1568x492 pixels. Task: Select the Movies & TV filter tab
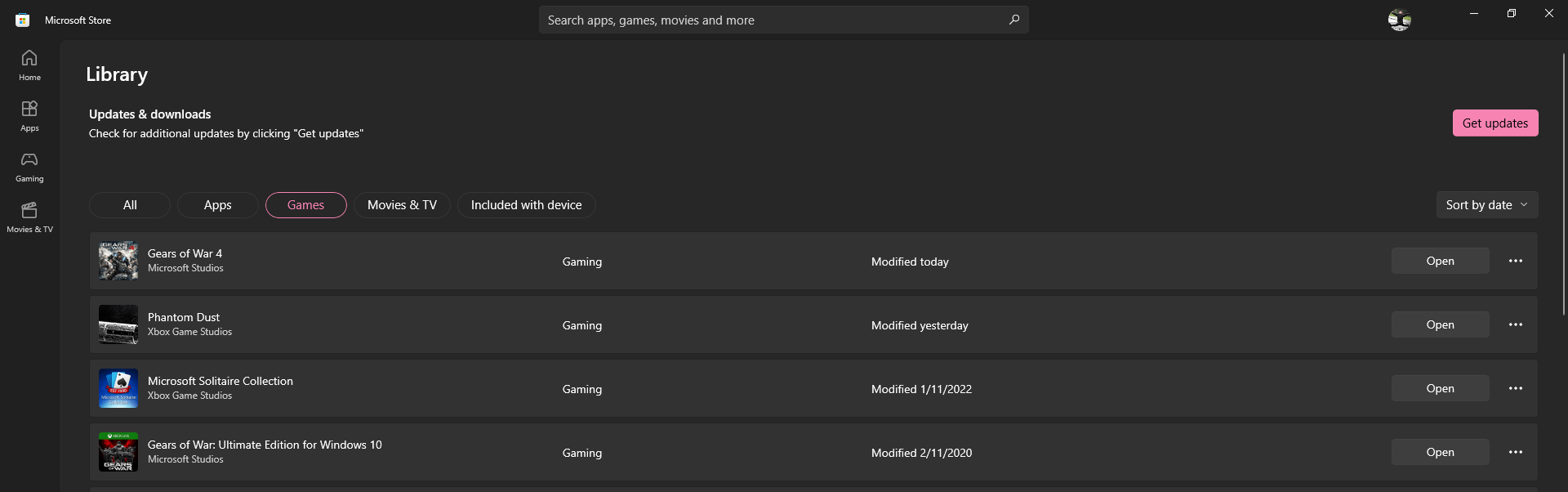[402, 205]
